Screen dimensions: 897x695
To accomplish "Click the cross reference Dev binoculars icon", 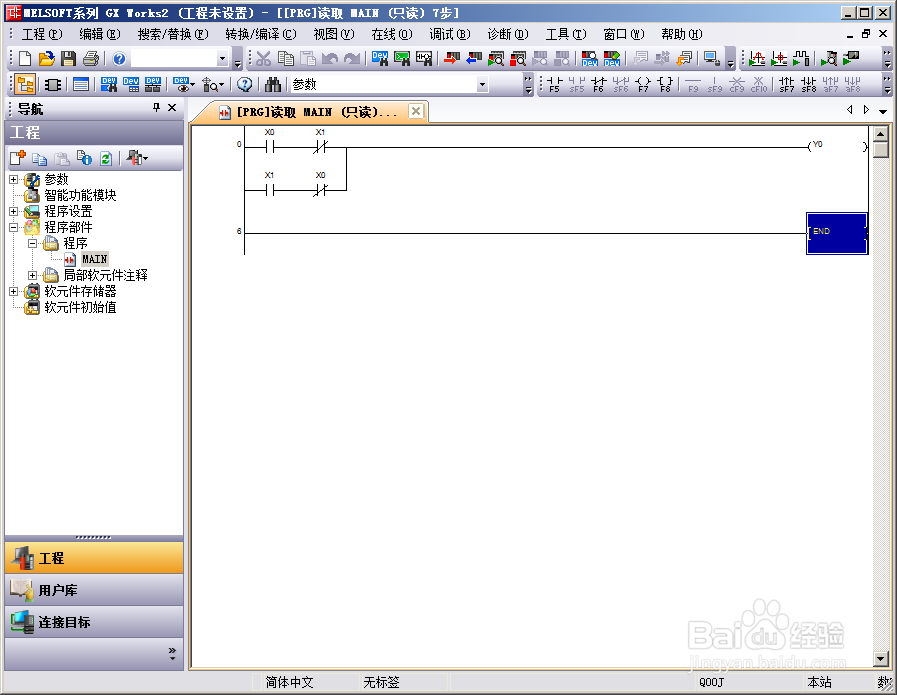I will point(109,85).
